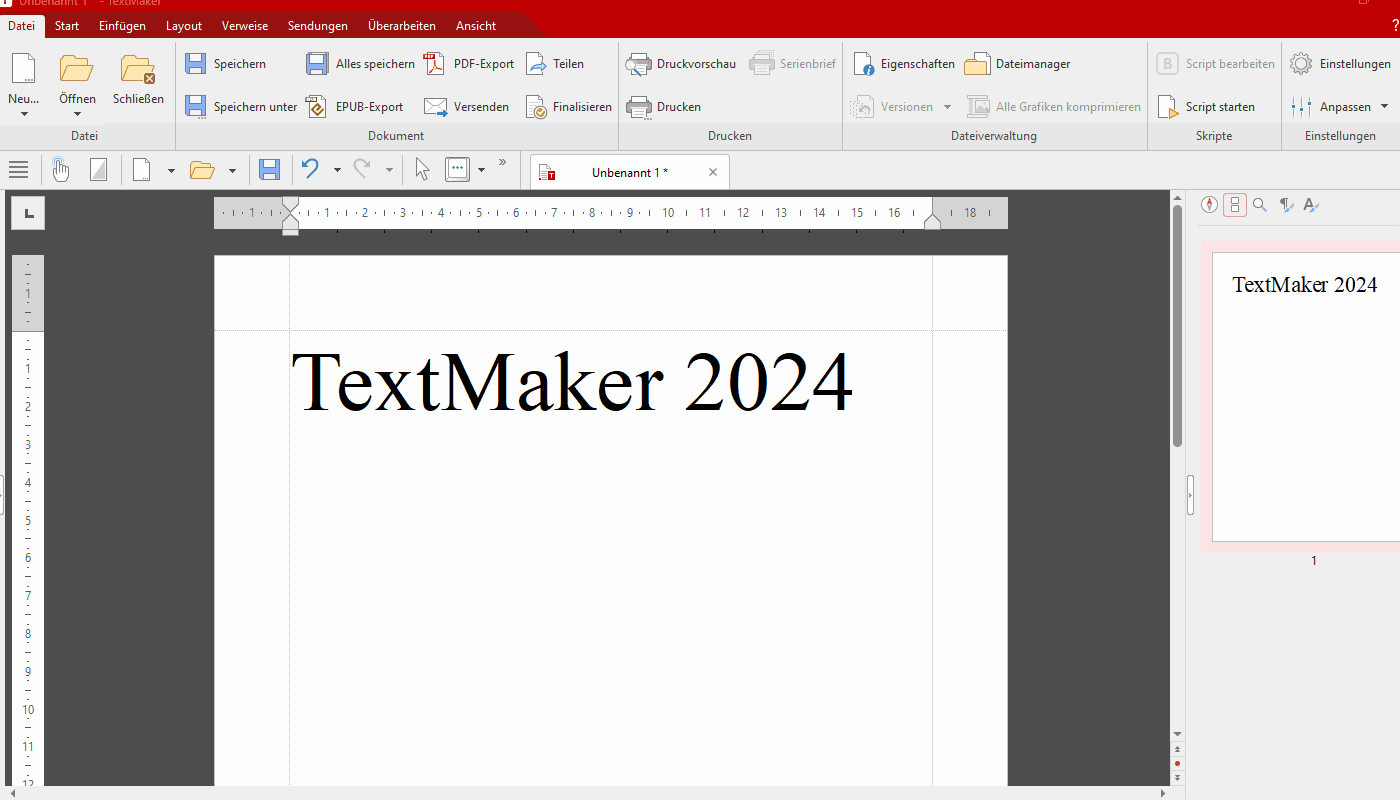Click previous page browse arrow
1400x800 pixels.
tap(1177, 749)
